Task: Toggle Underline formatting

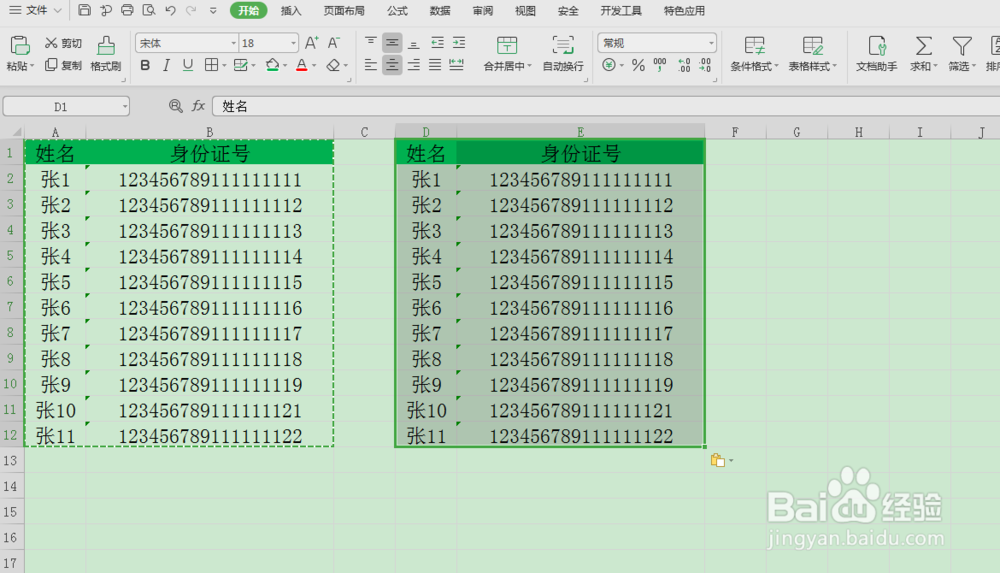Action: [188, 65]
